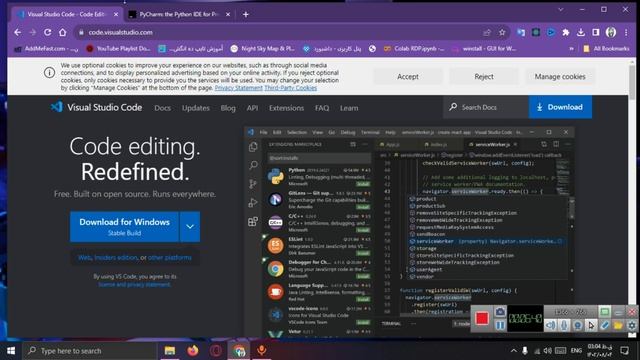The height and width of the screenshot is (360, 640).
Task: Launch Firefox from the taskbar
Action: (x=193, y=351)
